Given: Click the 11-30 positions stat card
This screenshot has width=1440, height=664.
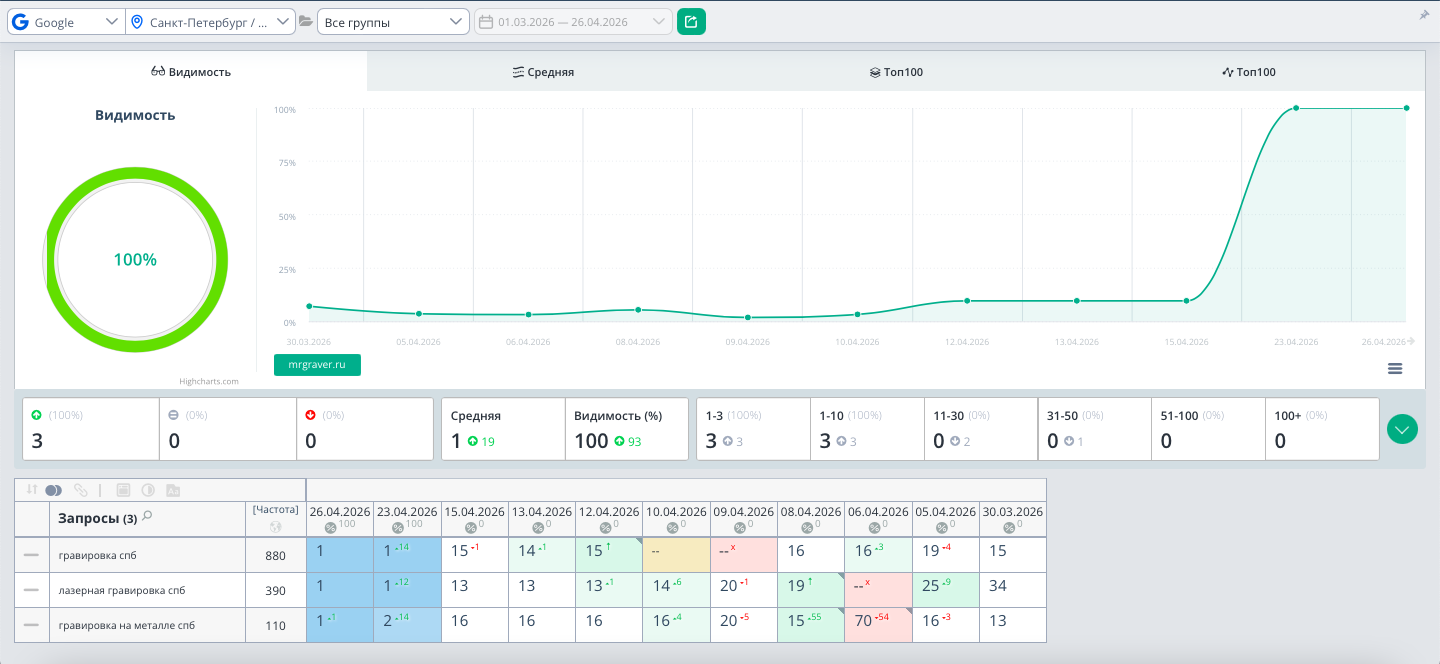Looking at the screenshot, I should [981, 429].
